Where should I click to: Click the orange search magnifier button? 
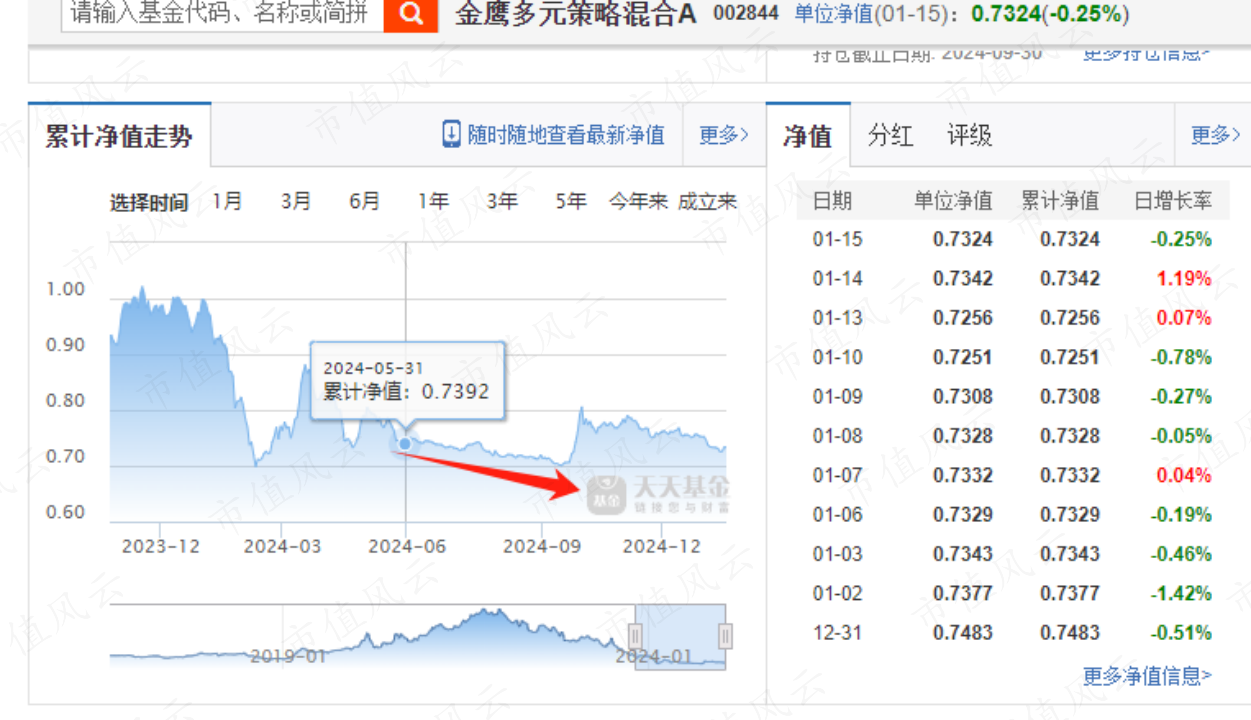[411, 15]
